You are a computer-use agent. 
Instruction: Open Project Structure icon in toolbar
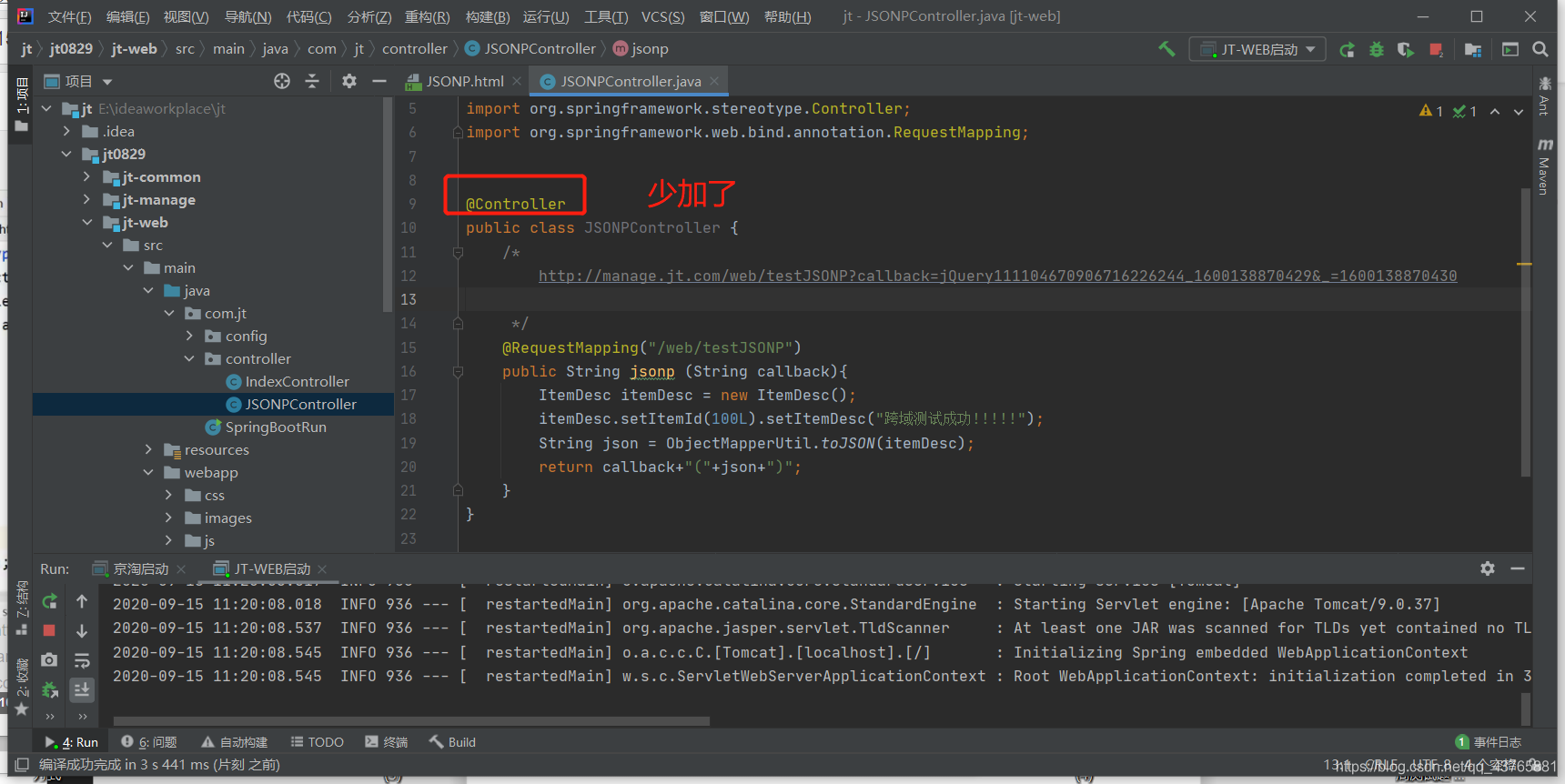tap(1473, 49)
